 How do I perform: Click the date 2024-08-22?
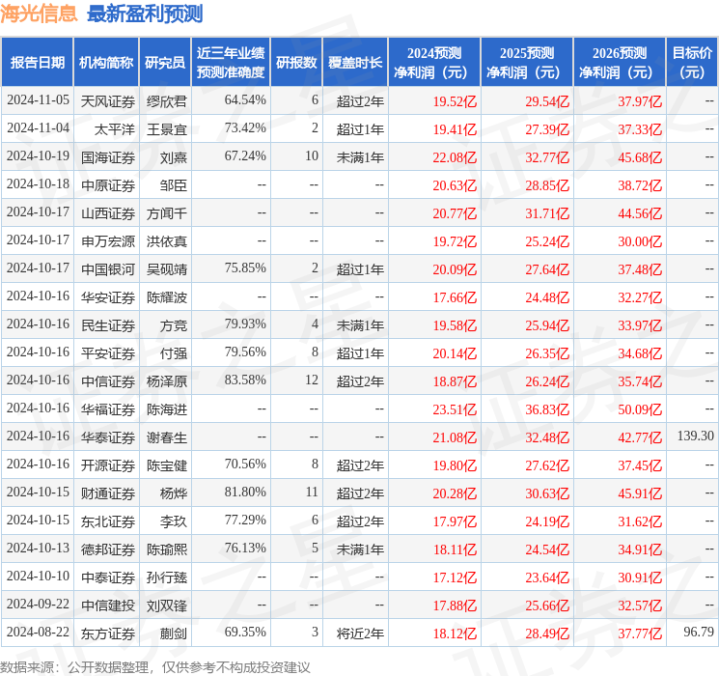click(x=38, y=632)
